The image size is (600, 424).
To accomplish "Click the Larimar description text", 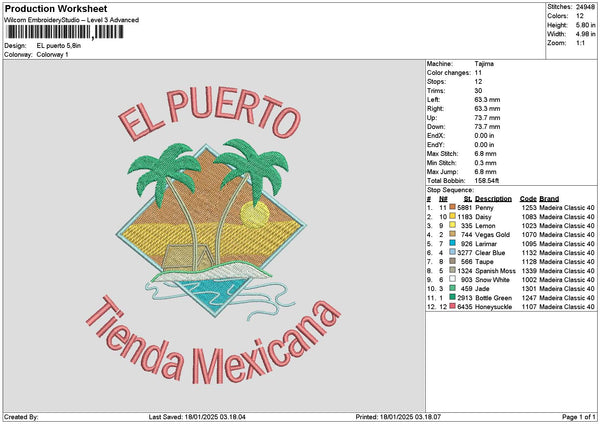I will (x=486, y=243).
